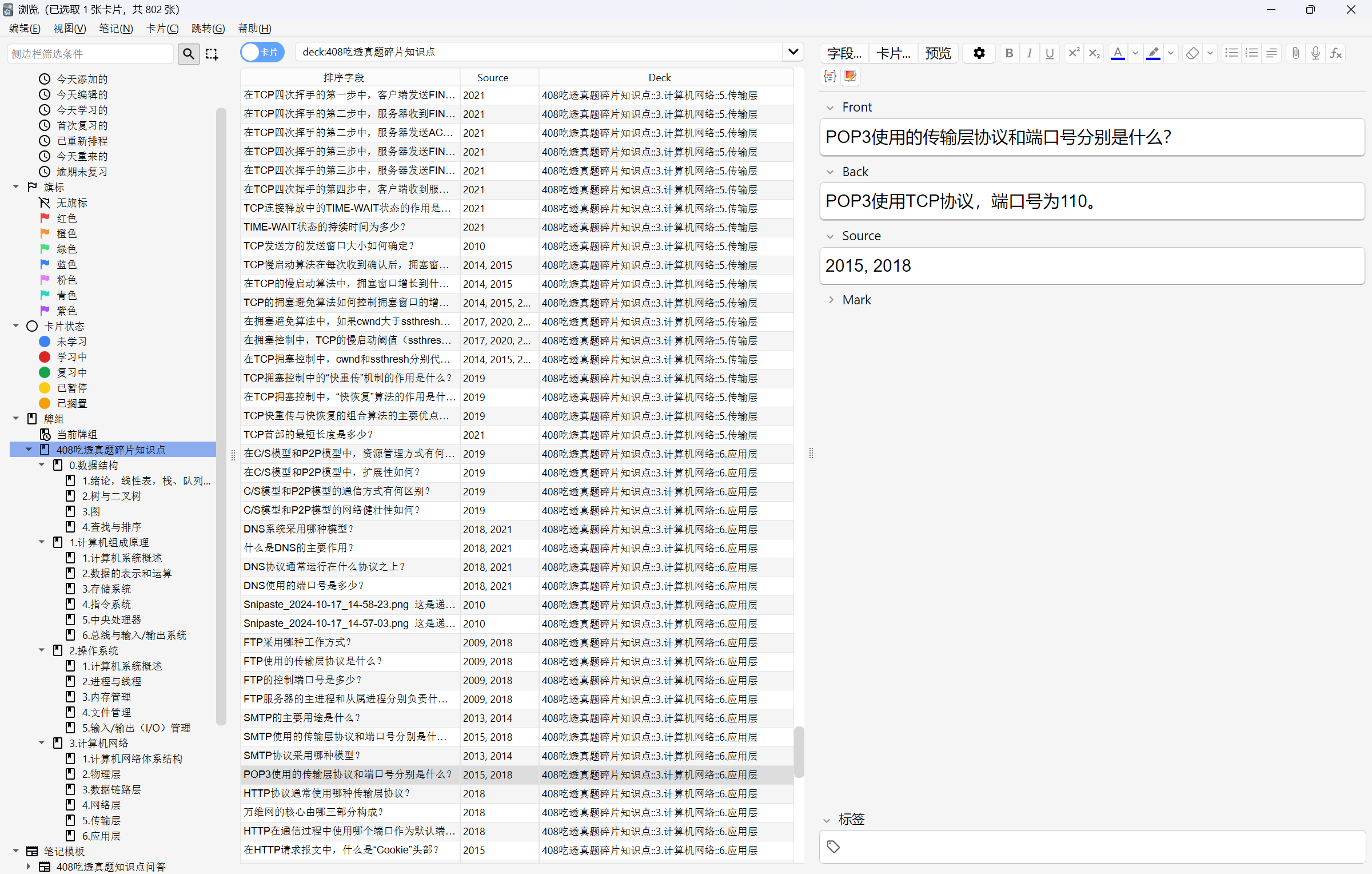Record audio with microphone icon
The width and height of the screenshot is (1372, 874).
point(1316,53)
